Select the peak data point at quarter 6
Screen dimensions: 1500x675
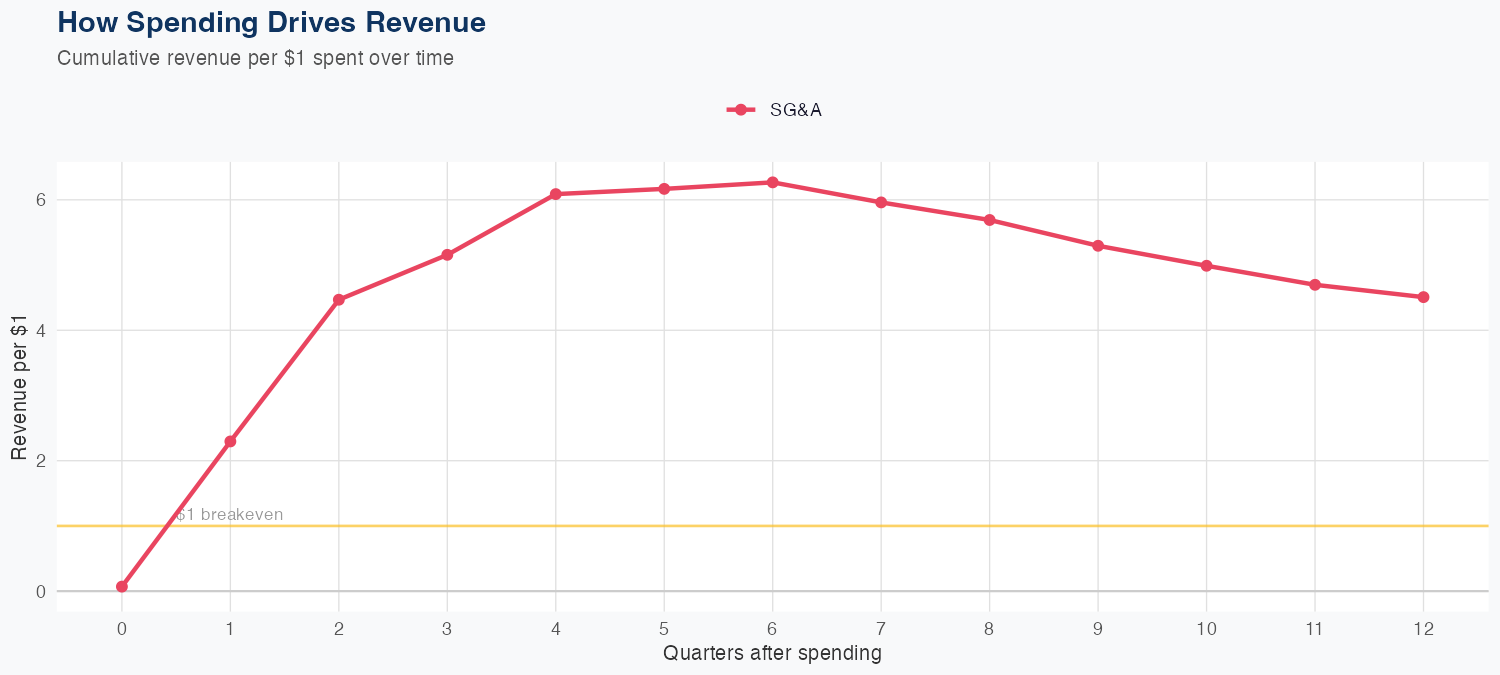tap(772, 182)
